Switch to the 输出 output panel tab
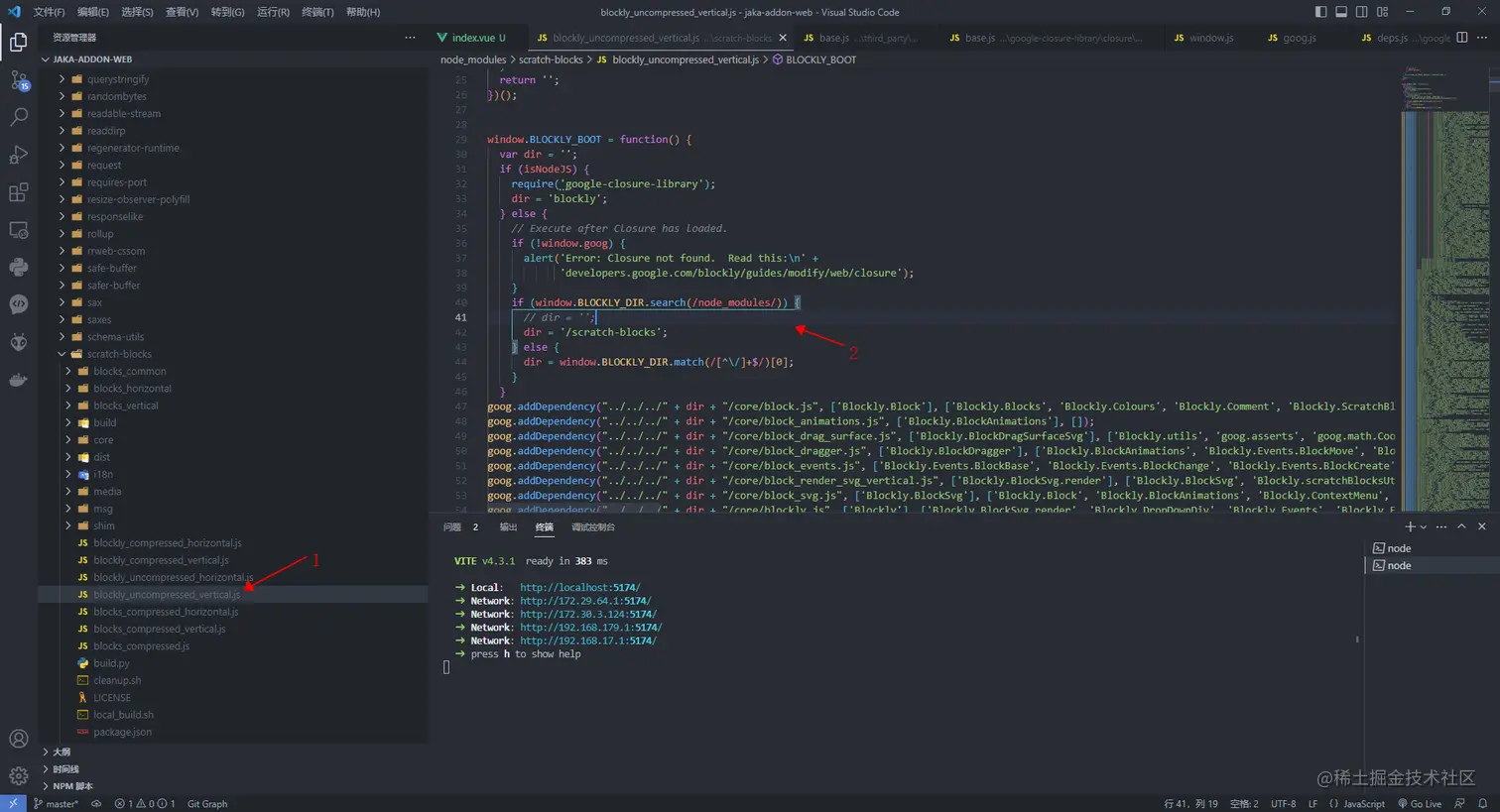 click(x=508, y=526)
